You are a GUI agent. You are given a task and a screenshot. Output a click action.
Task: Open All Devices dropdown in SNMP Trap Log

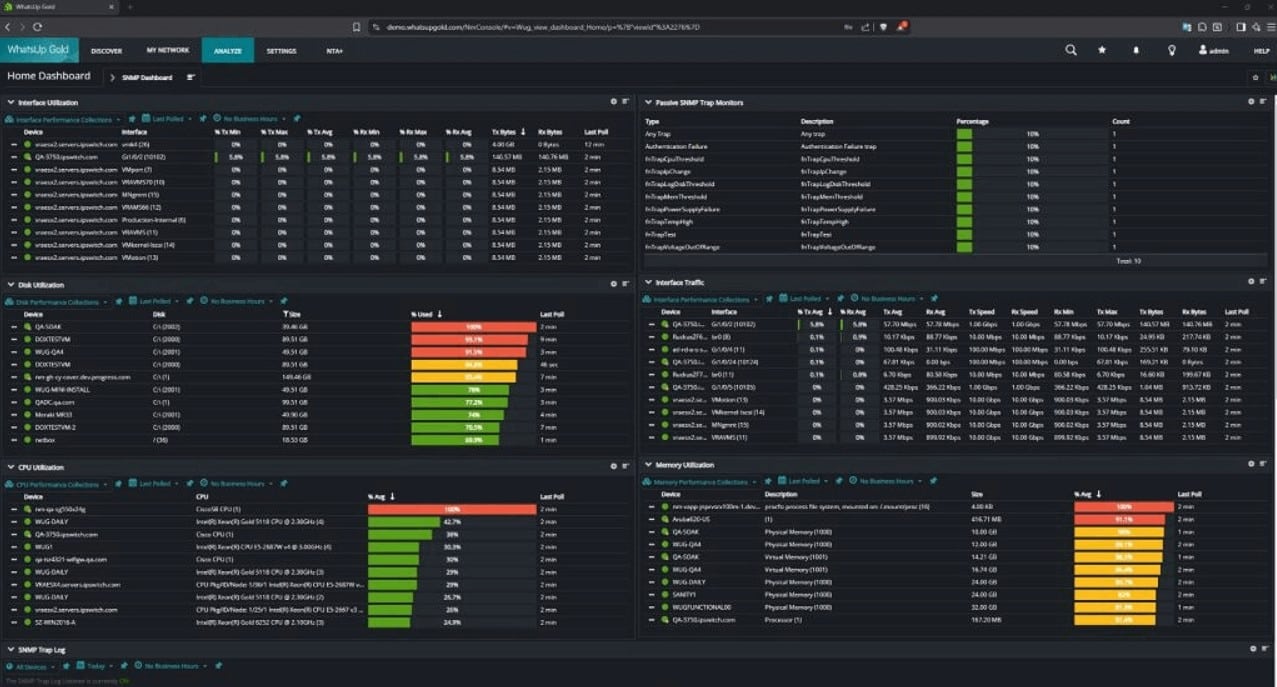30,666
